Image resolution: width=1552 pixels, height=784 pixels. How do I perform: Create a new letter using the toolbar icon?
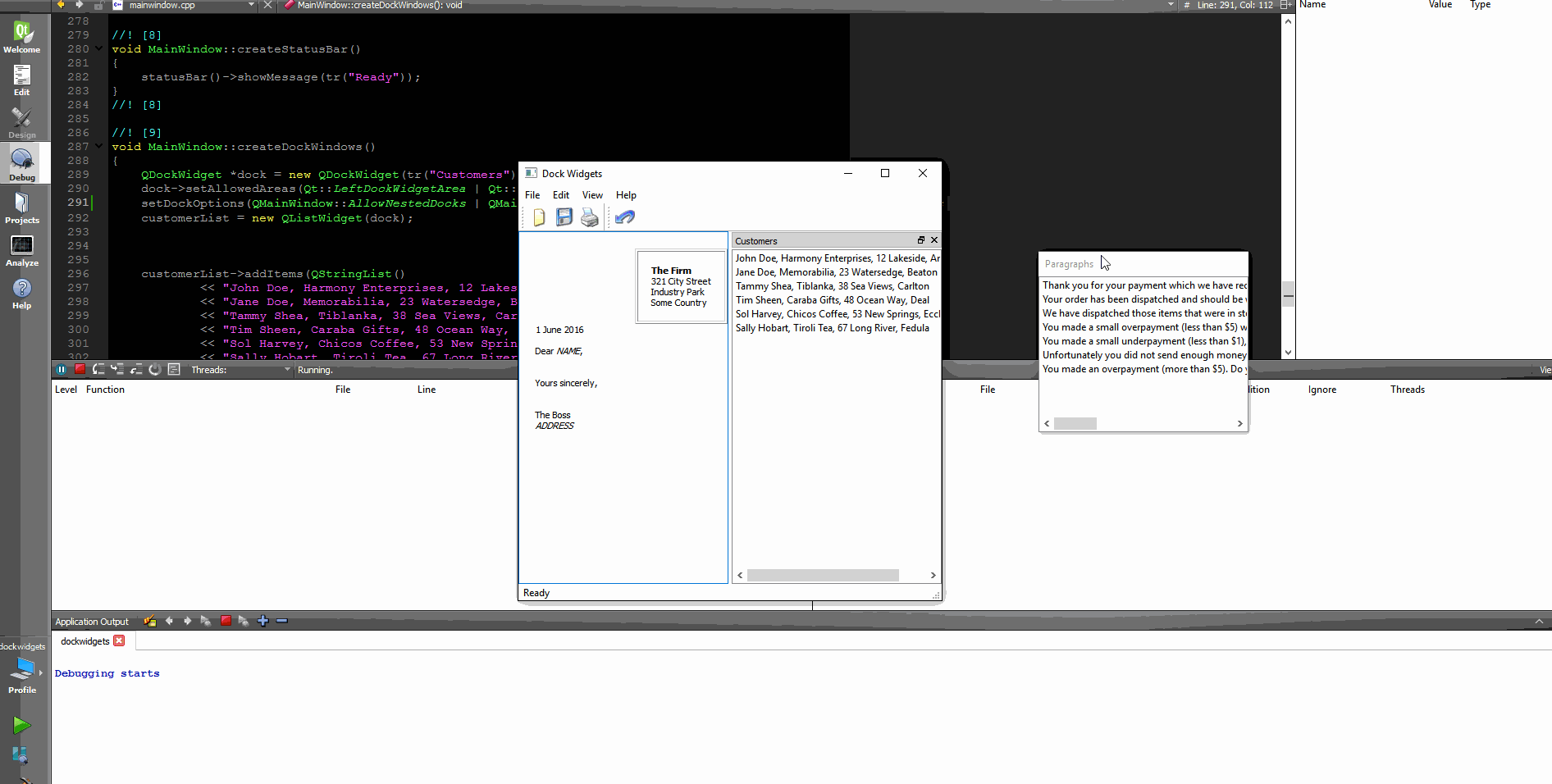(x=539, y=217)
